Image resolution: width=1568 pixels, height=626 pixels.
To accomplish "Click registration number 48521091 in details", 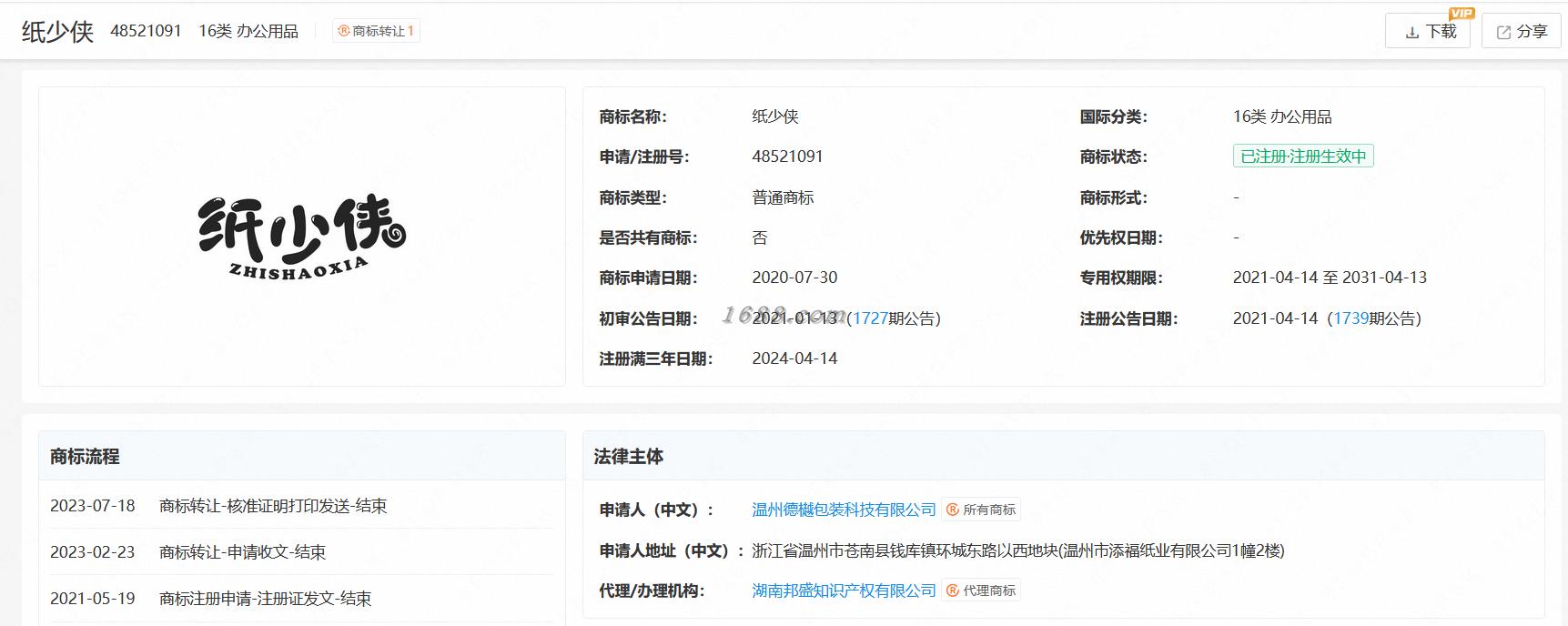I will coord(787,156).
